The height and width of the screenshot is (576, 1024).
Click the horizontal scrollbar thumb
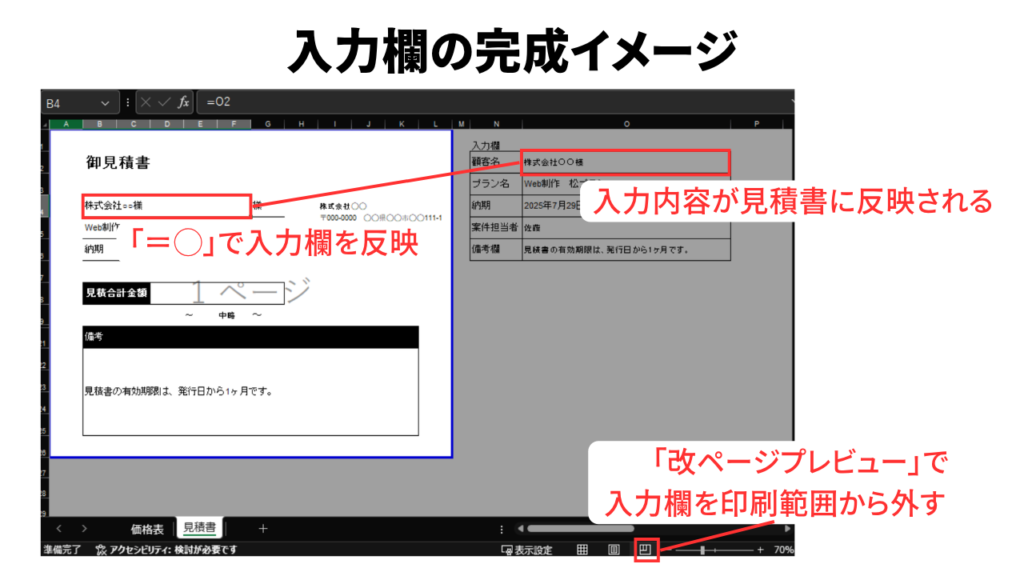pyautogui.click(x=581, y=528)
